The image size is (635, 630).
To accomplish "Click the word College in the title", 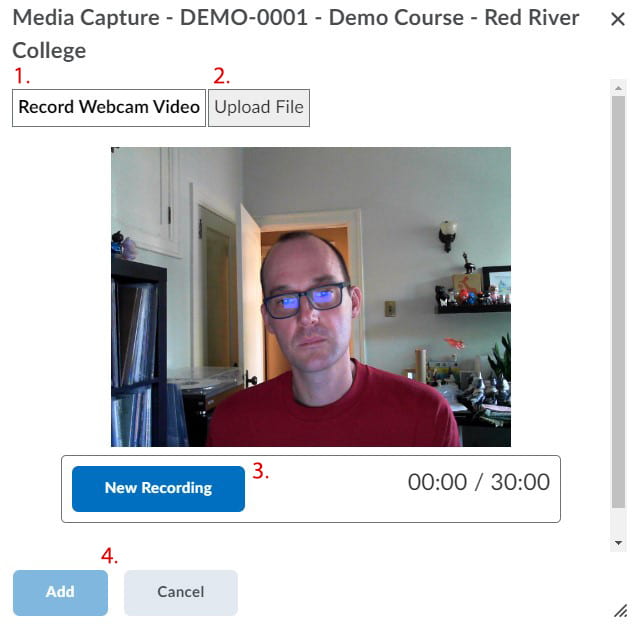I will (x=49, y=51).
